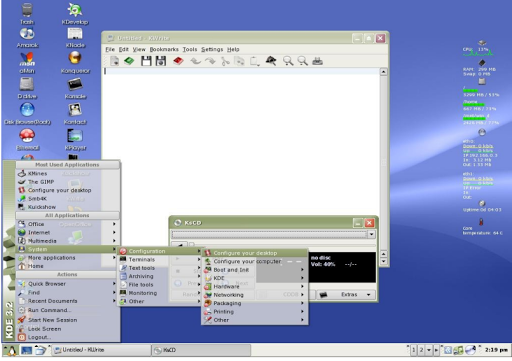
Task: Switch to the KsCD taskbar button
Action: 201,350
